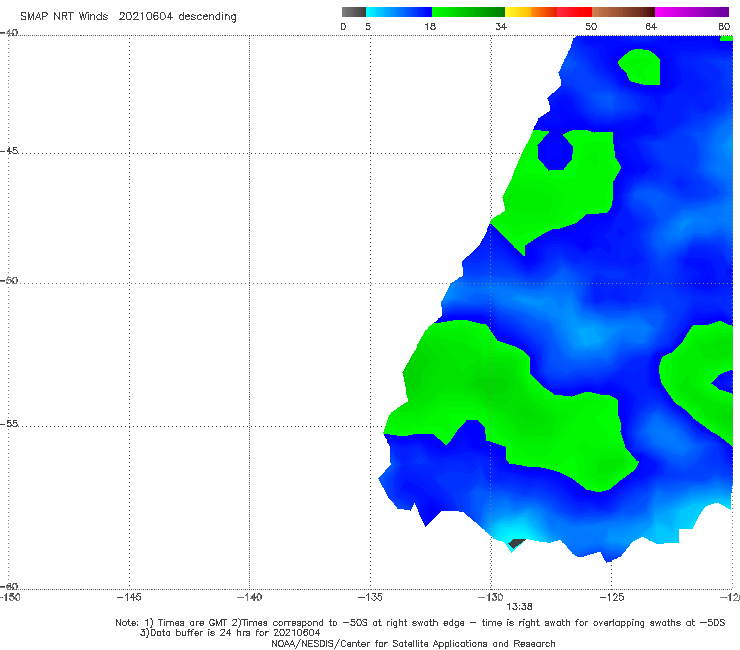
Task: Click the longitude label '-125'
Action: [x=612, y=597]
